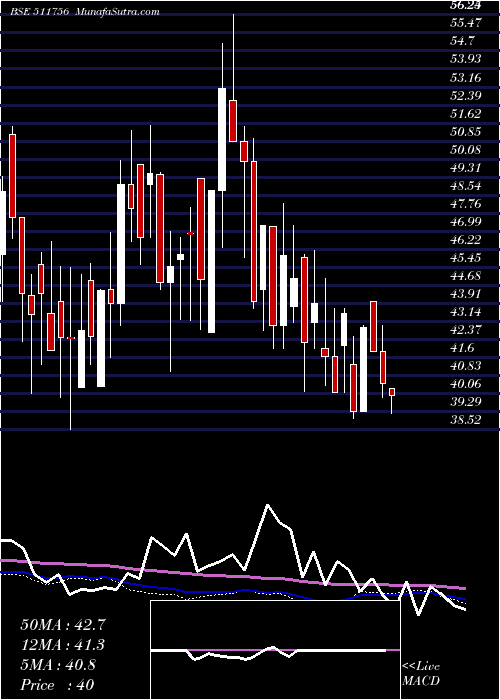This screenshot has height=700, width=500.
Task: Click the 48.54 price axis label
Action: click(x=466, y=185)
